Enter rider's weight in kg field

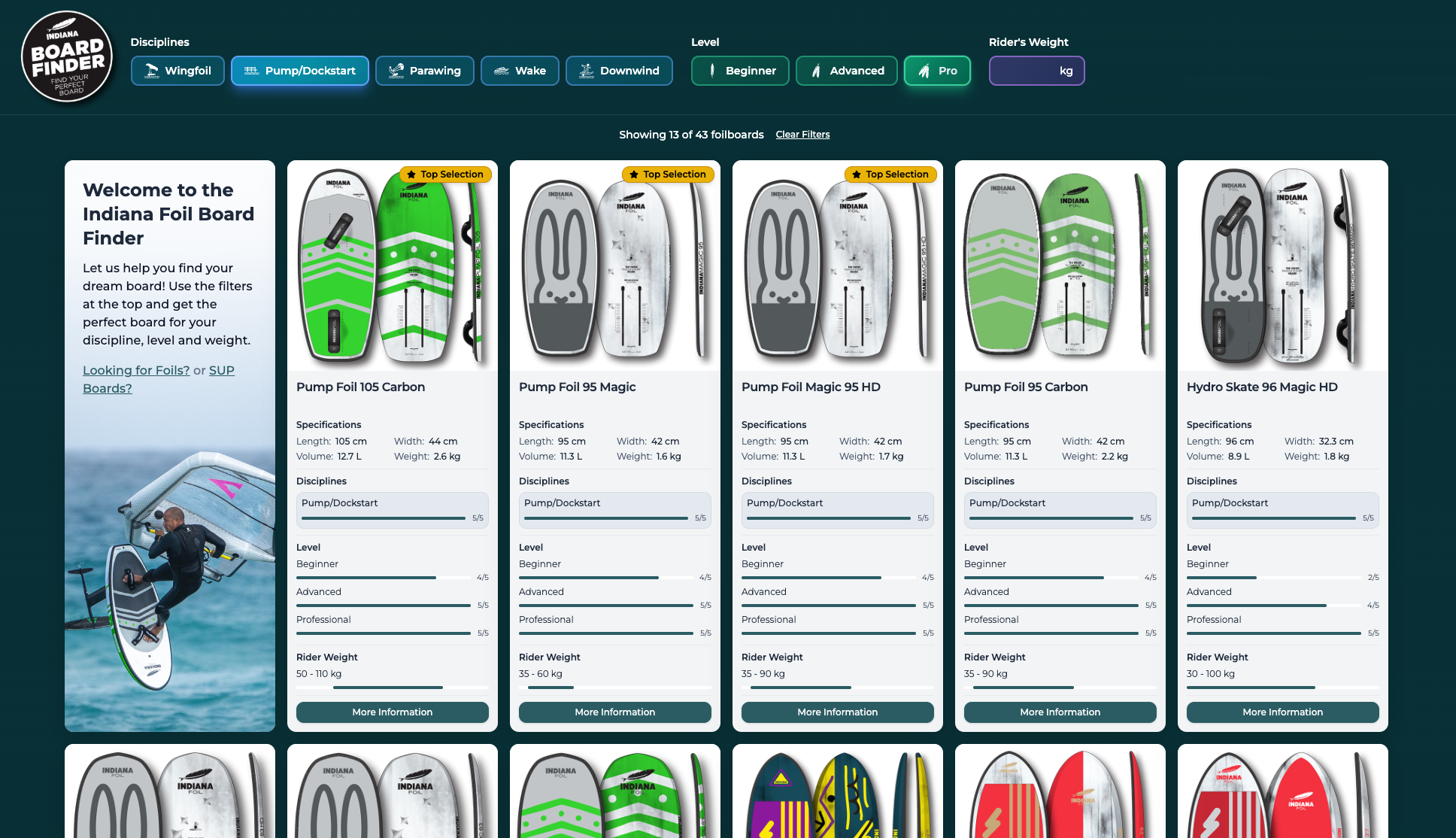[1027, 71]
